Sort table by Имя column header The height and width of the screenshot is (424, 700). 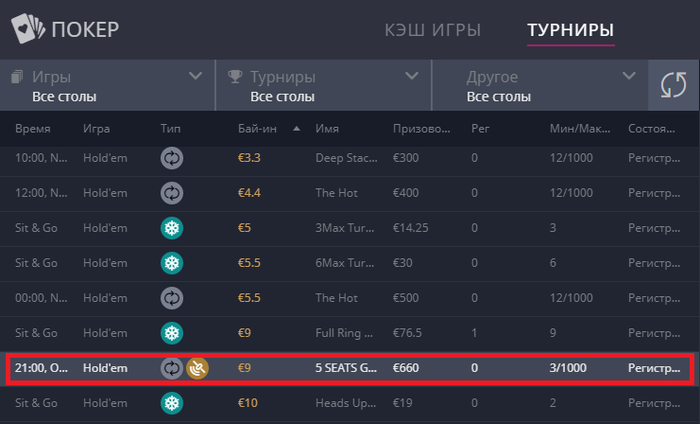click(x=327, y=129)
